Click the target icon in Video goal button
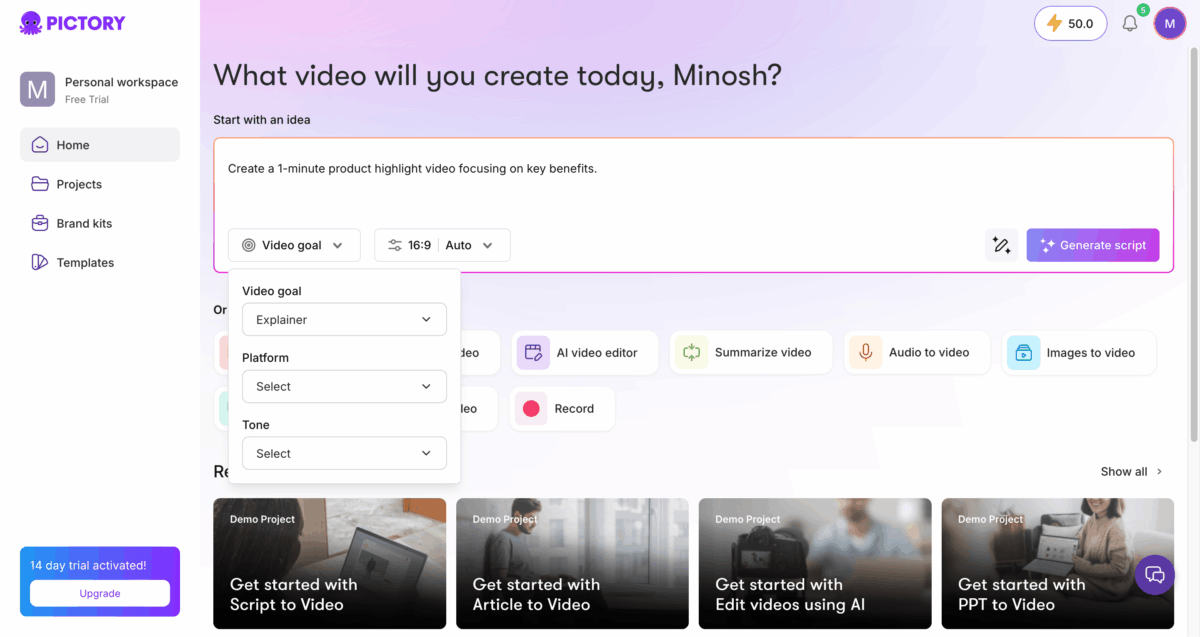The image size is (1200, 637). (x=249, y=245)
